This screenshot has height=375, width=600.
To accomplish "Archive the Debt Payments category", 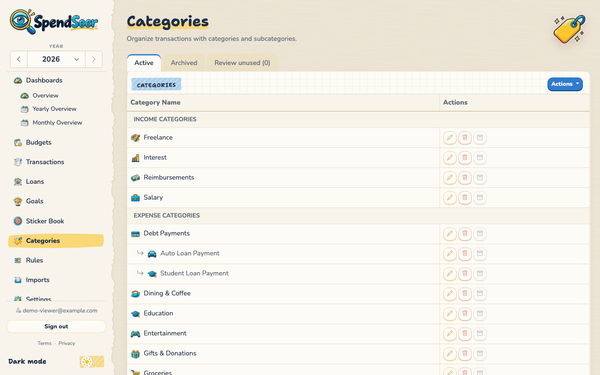I will pos(480,233).
